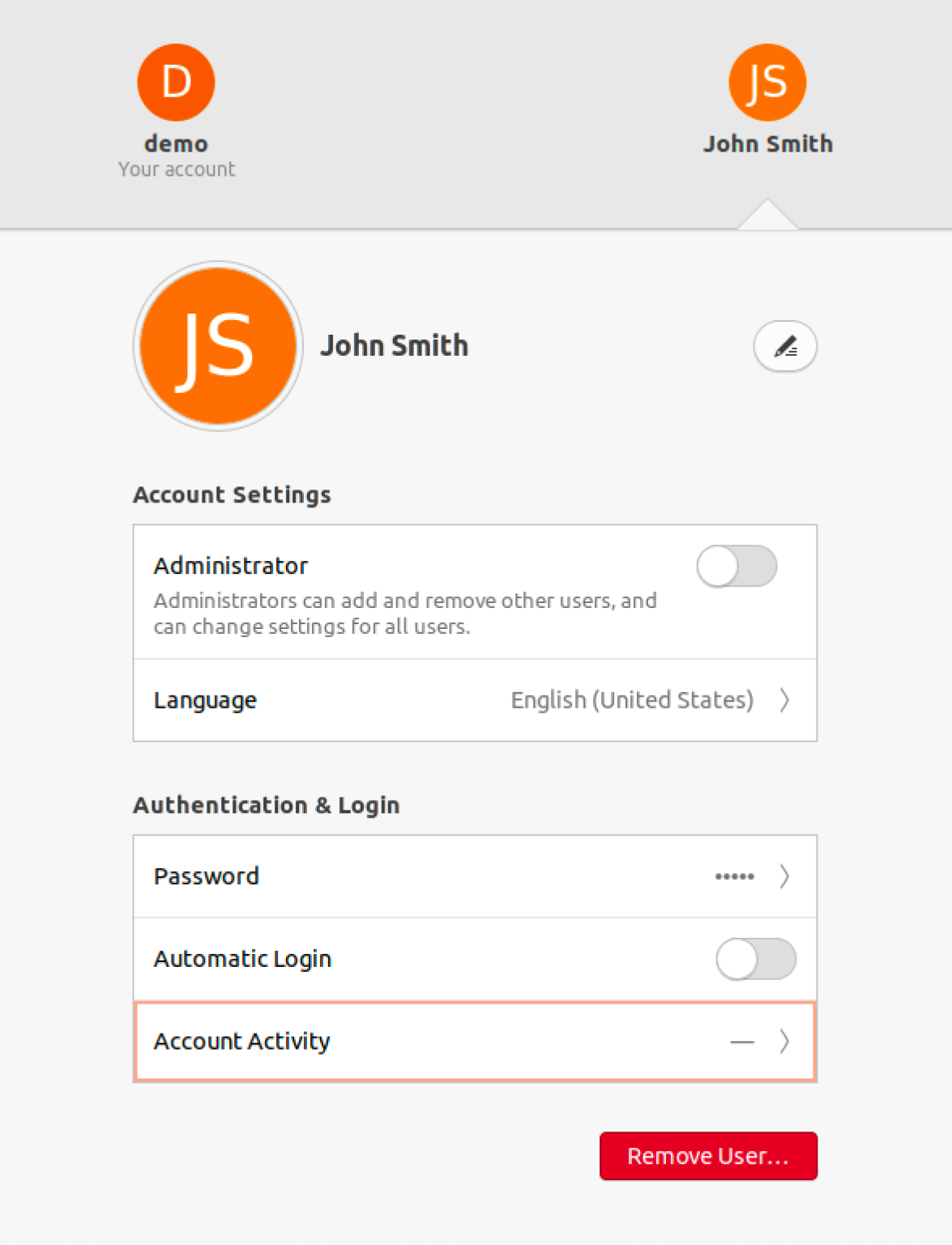Open the Password row chevron
952x1245 pixels.
click(x=784, y=876)
